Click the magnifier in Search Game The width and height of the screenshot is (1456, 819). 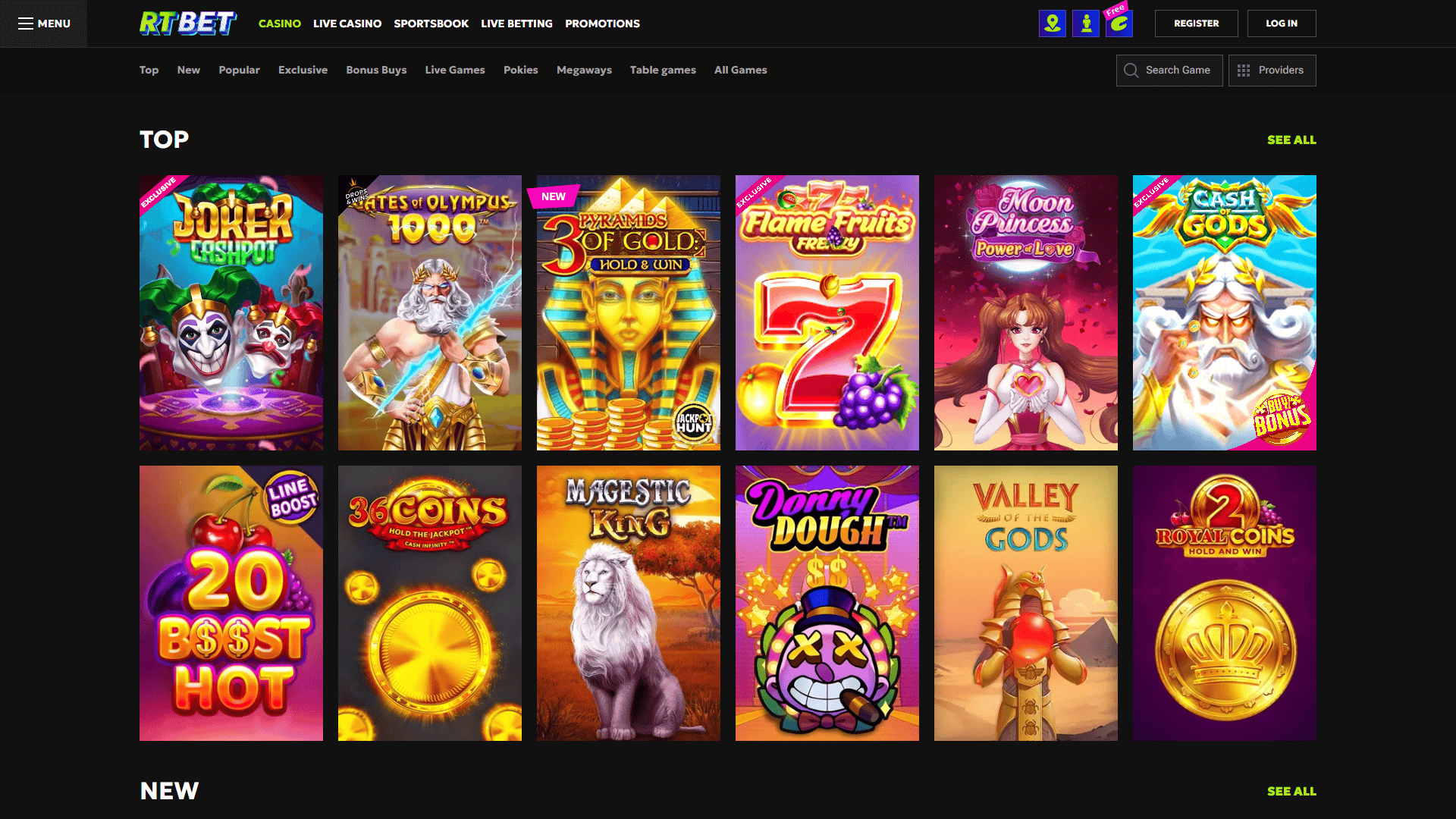point(1131,71)
